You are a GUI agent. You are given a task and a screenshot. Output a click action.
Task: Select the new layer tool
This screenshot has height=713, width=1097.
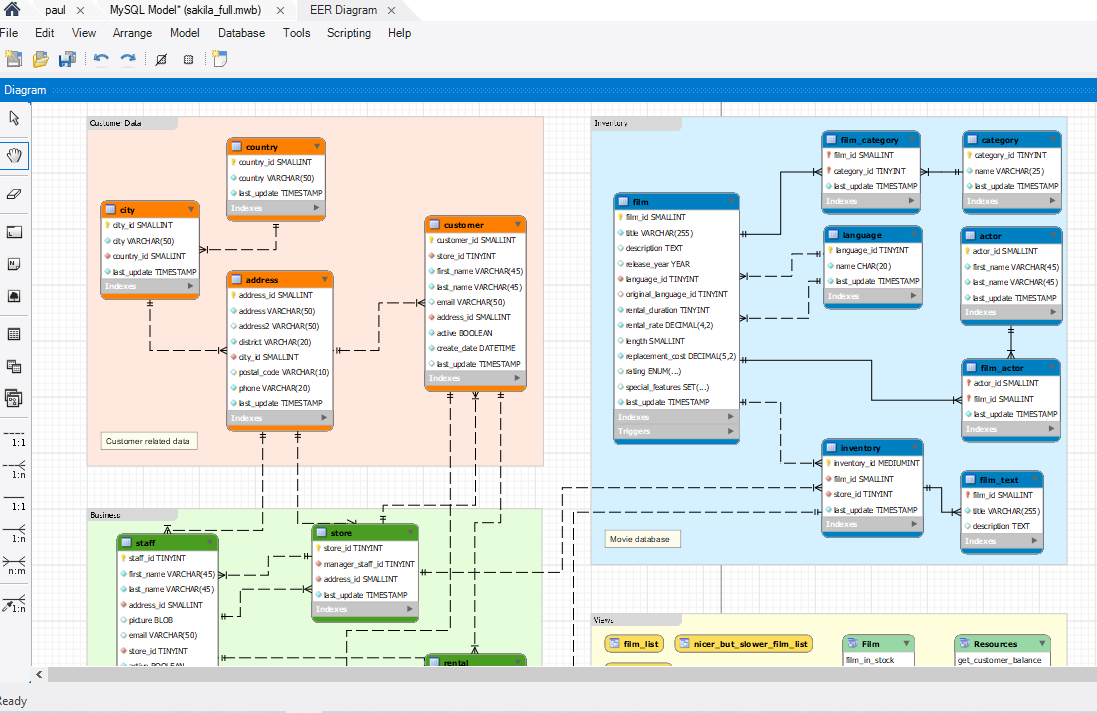pyautogui.click(x=14, y=232)
